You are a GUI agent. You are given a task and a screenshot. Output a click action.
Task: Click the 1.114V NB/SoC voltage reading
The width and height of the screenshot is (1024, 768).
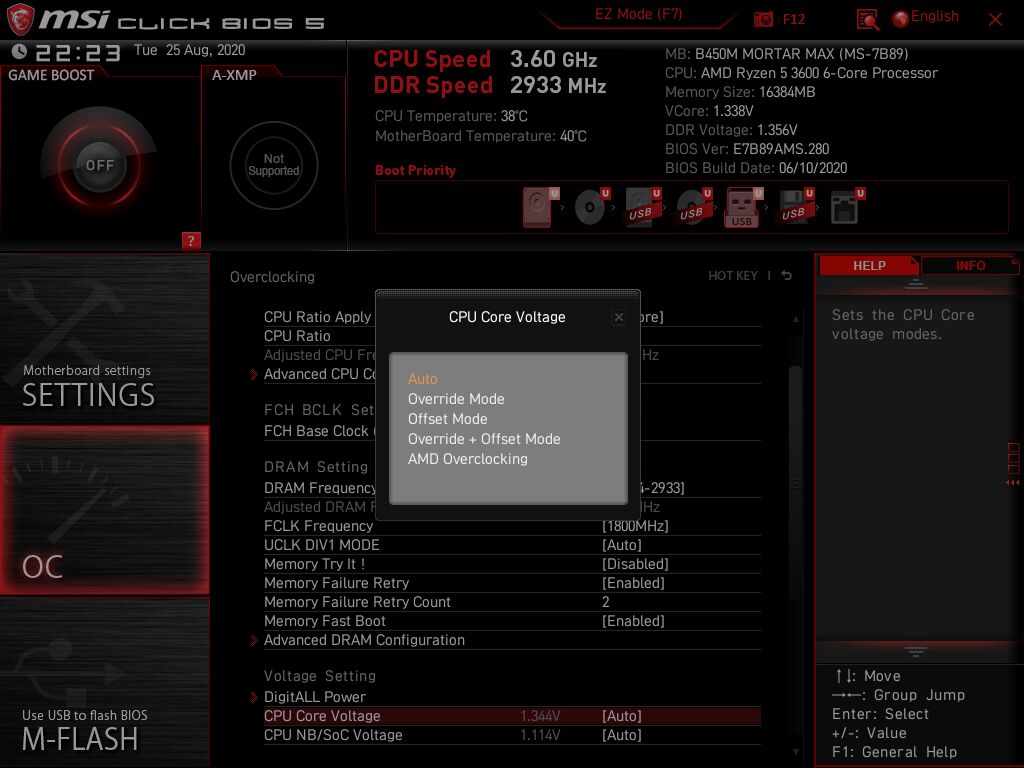coord(540,735)
